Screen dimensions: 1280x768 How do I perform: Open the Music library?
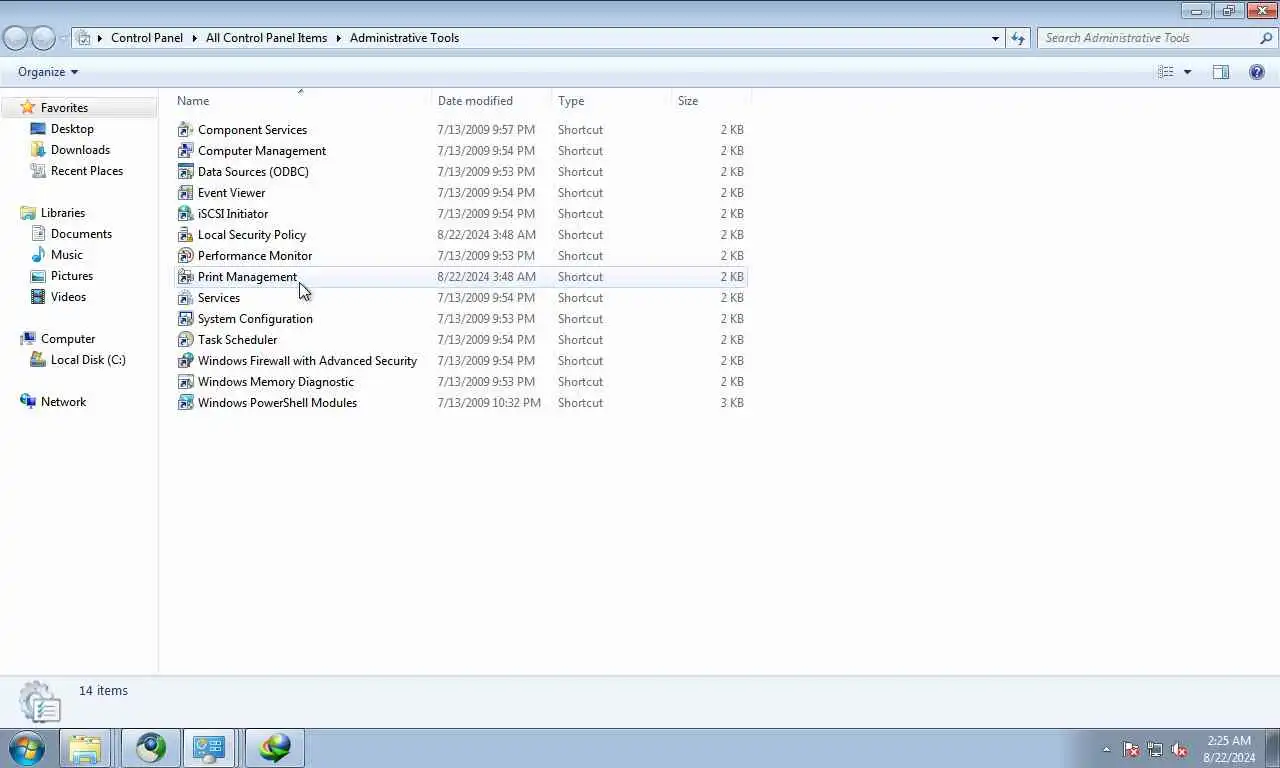point(67,255)
